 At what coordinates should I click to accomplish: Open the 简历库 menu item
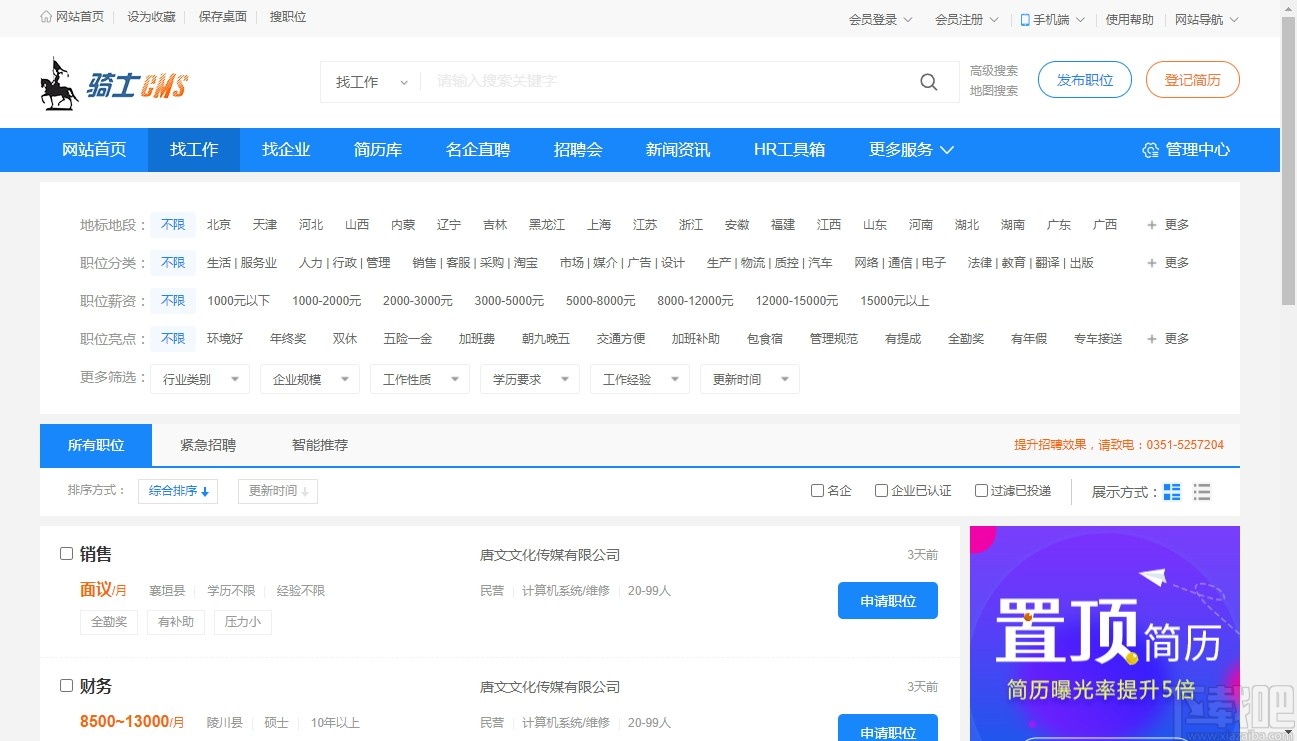pos(377,149)
